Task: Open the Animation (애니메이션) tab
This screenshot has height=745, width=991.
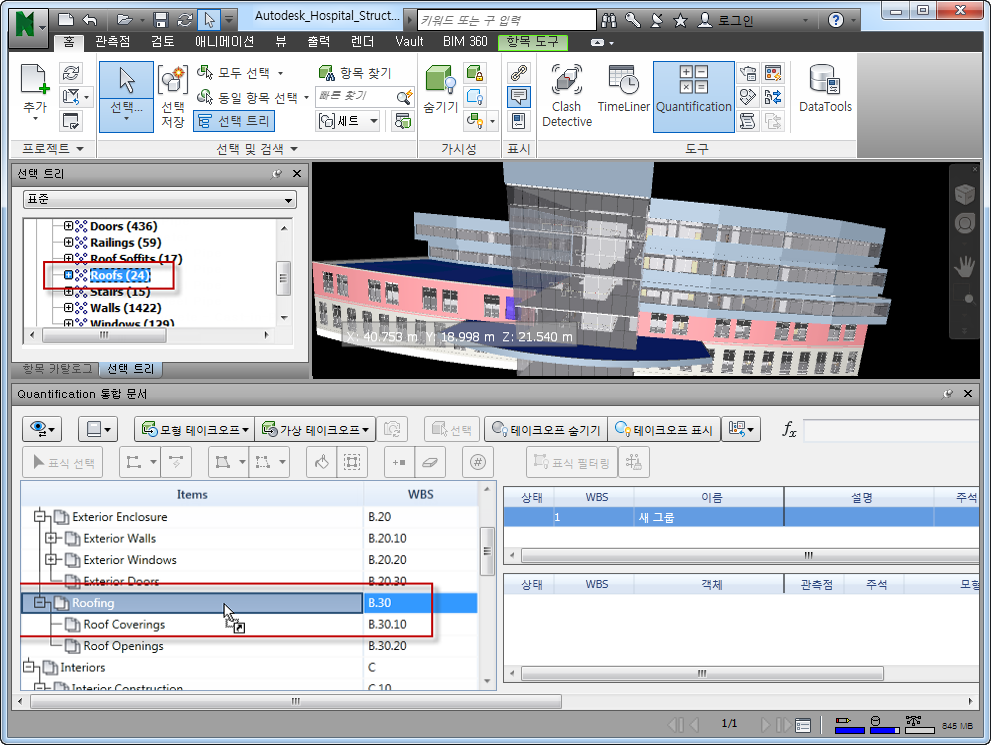Action: 224,42
